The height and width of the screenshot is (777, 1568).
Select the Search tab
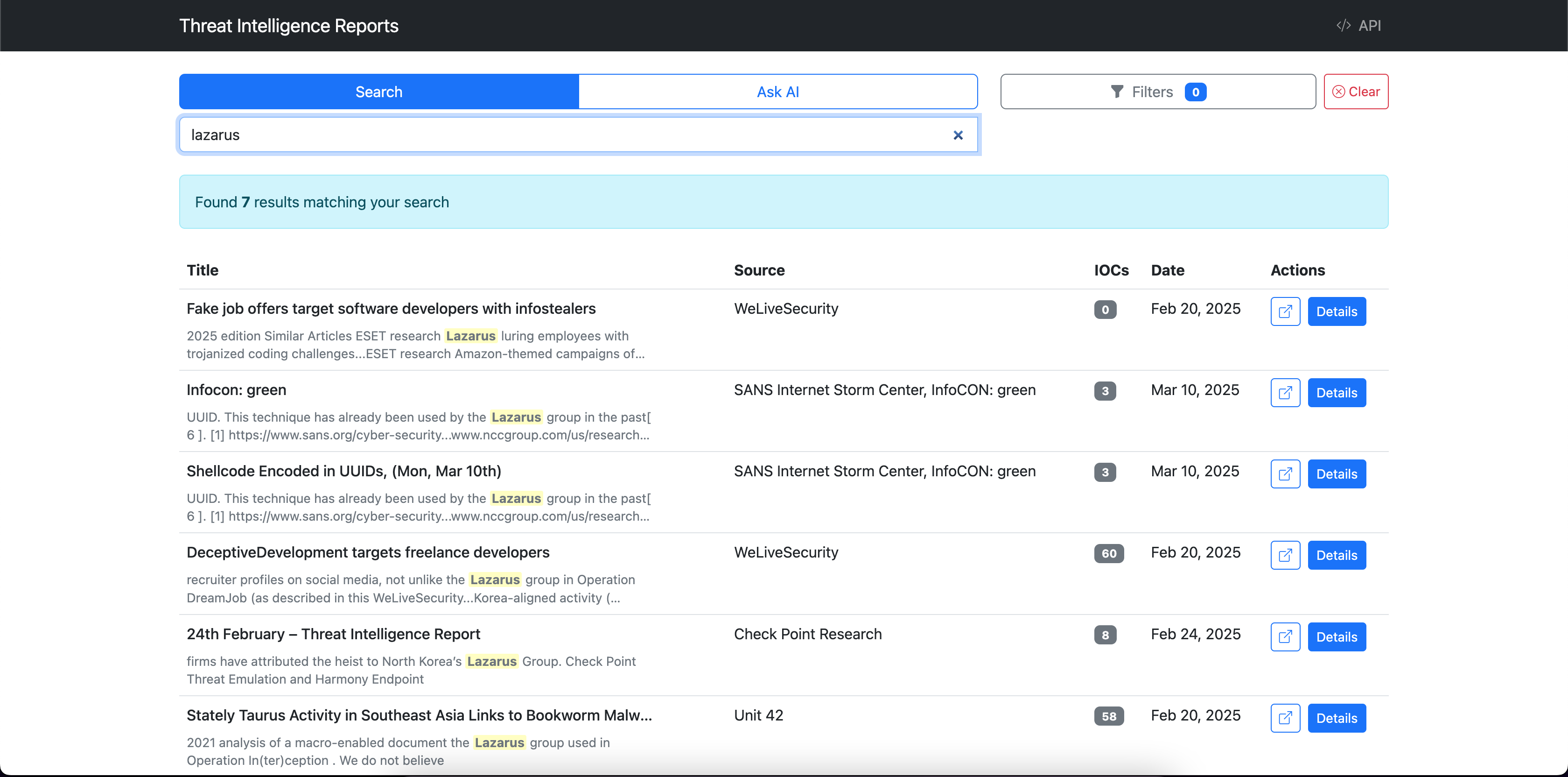pos(378,92)
